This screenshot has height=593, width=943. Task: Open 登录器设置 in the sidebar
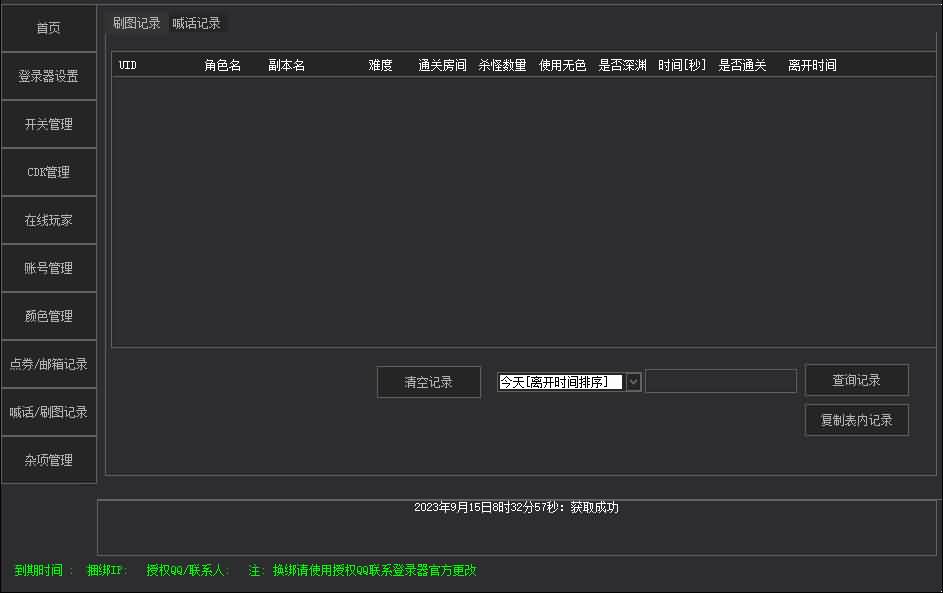(49, 76)
